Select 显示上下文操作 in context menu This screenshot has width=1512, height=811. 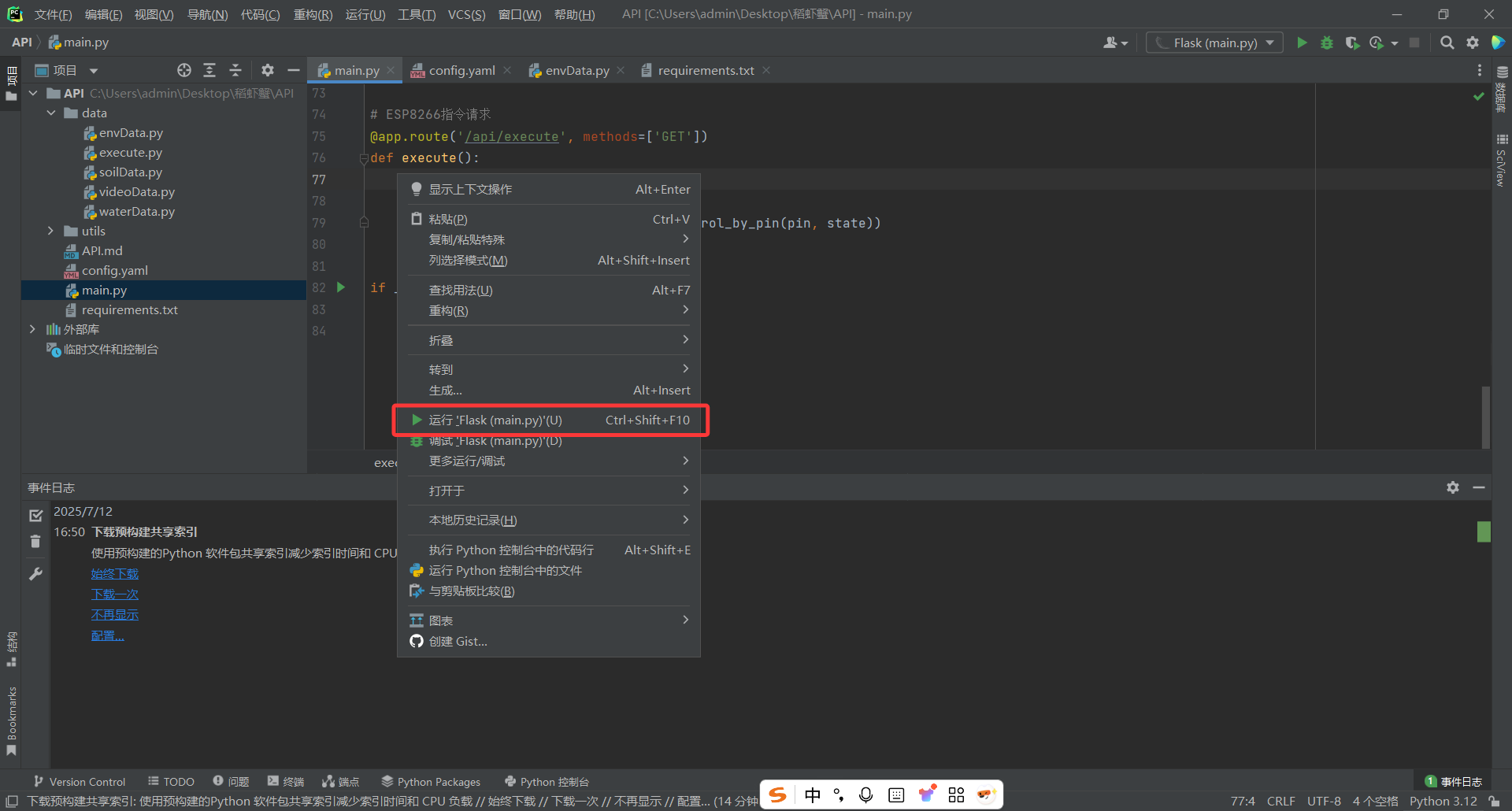pos(549,189)
